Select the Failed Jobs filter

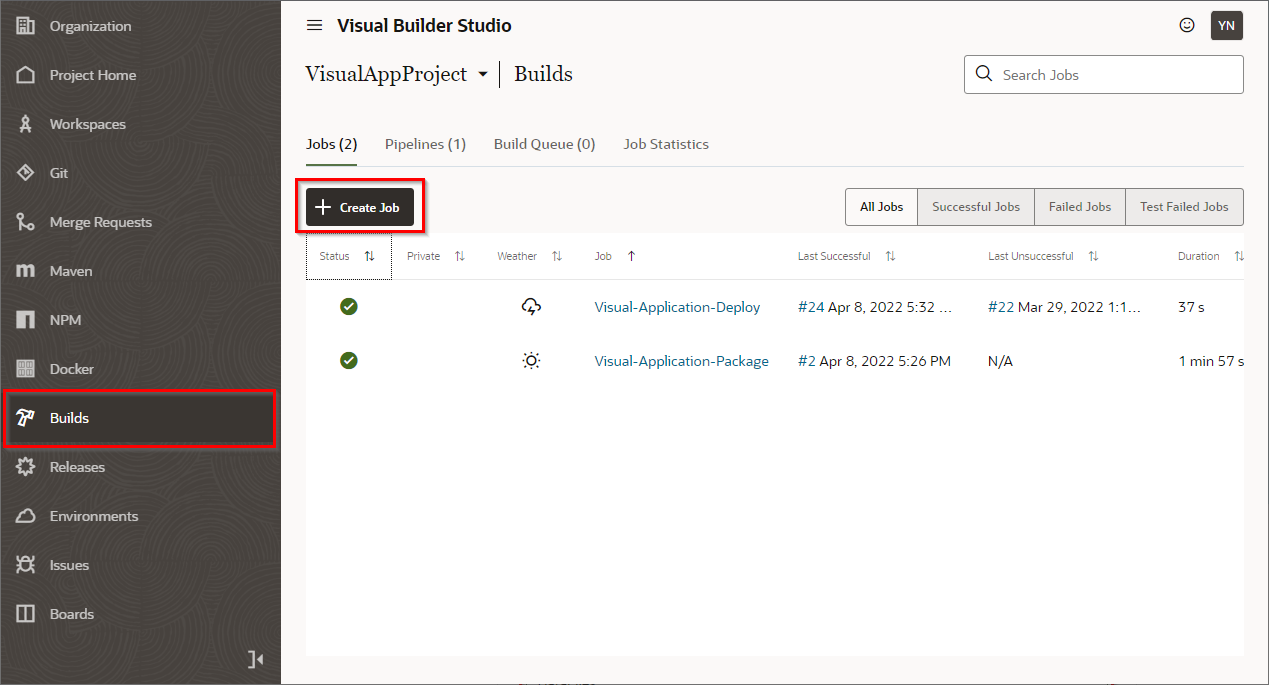point(1079,207)
